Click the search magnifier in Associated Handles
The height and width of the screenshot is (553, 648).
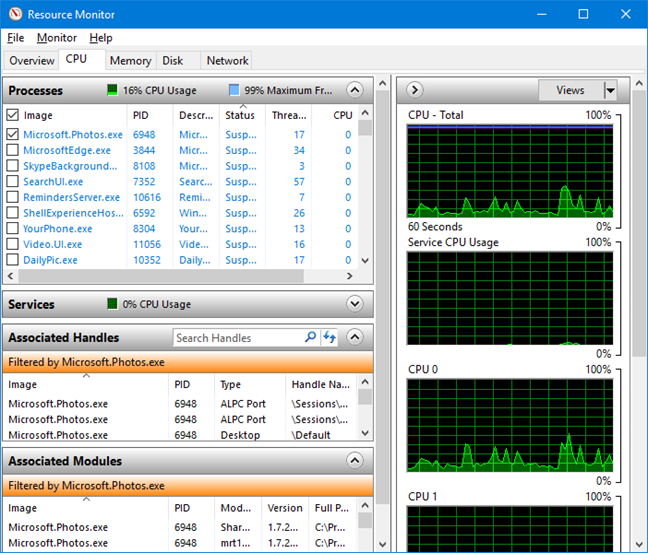310,338
